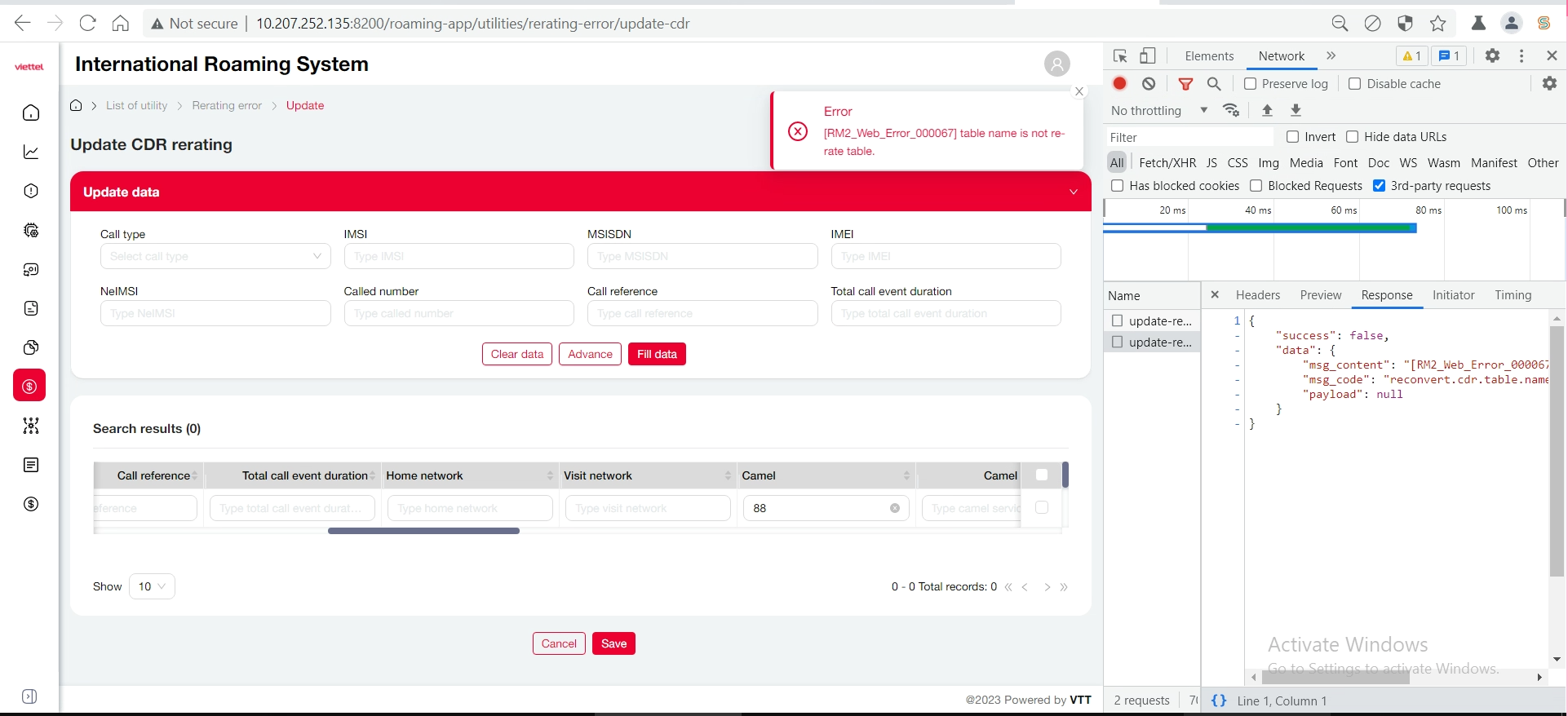Switch to the Headers tab
Screen dimensions: 1568x716
[1257, 295]
